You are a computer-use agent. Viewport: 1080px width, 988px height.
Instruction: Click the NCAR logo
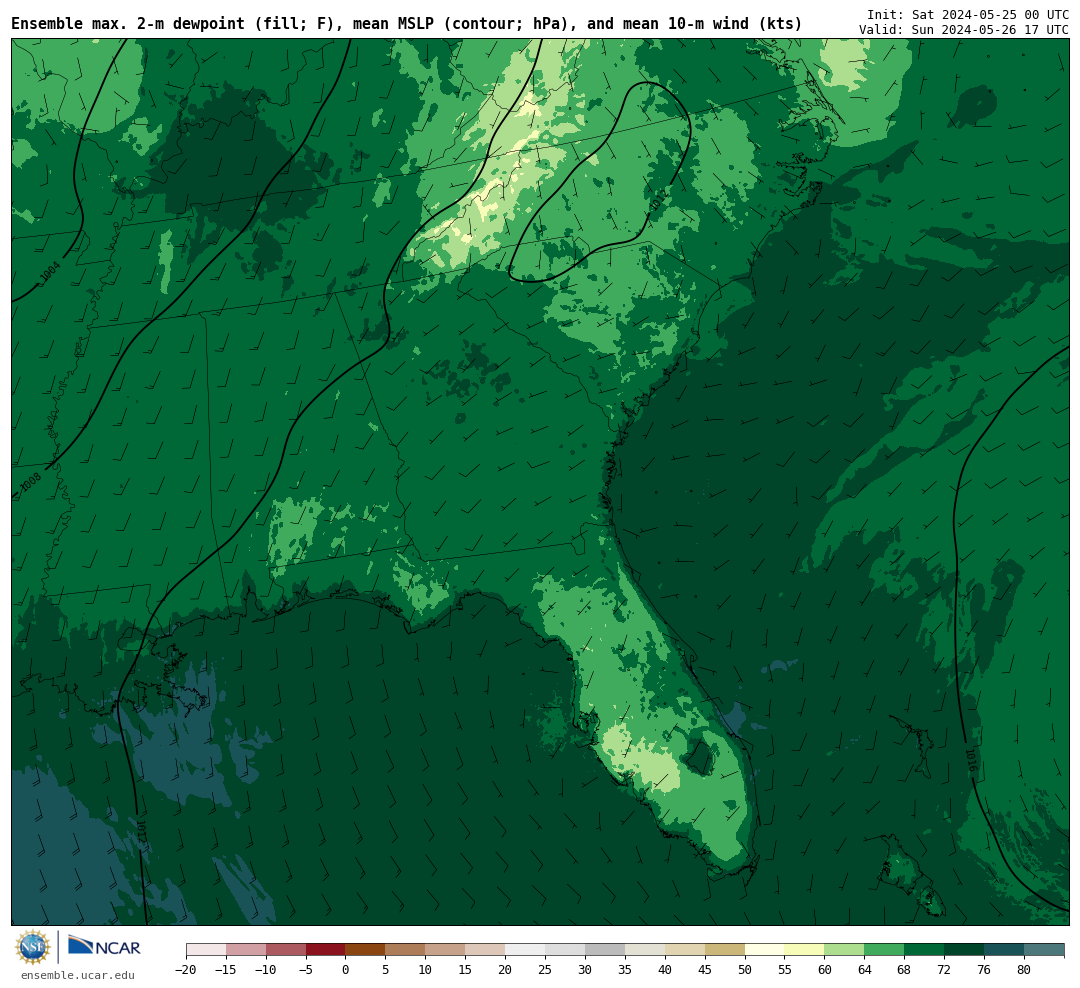(x=104, y=946)
